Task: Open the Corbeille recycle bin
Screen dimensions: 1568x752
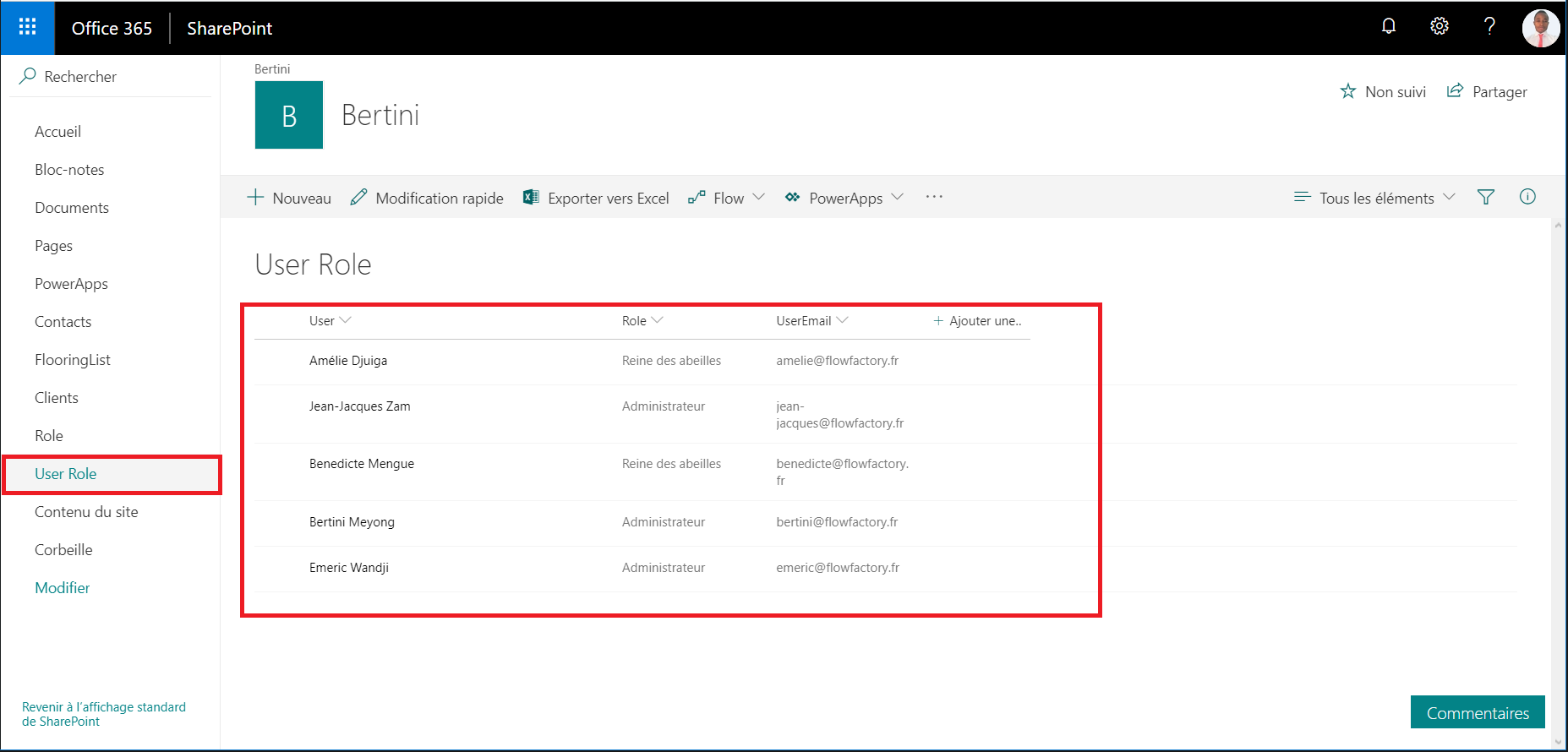Action: [x=63, y=550]
